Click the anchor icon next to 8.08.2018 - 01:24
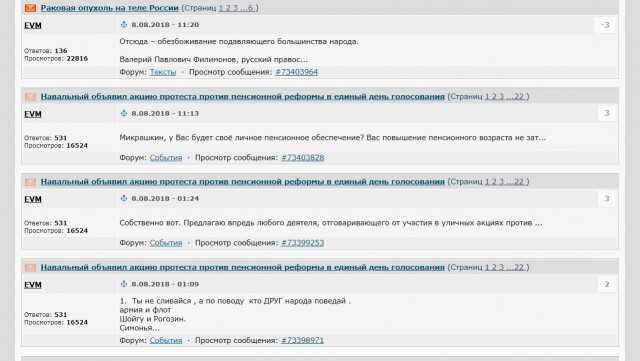The width and height of the screenshot is (640, 361). tap(124, 198)
